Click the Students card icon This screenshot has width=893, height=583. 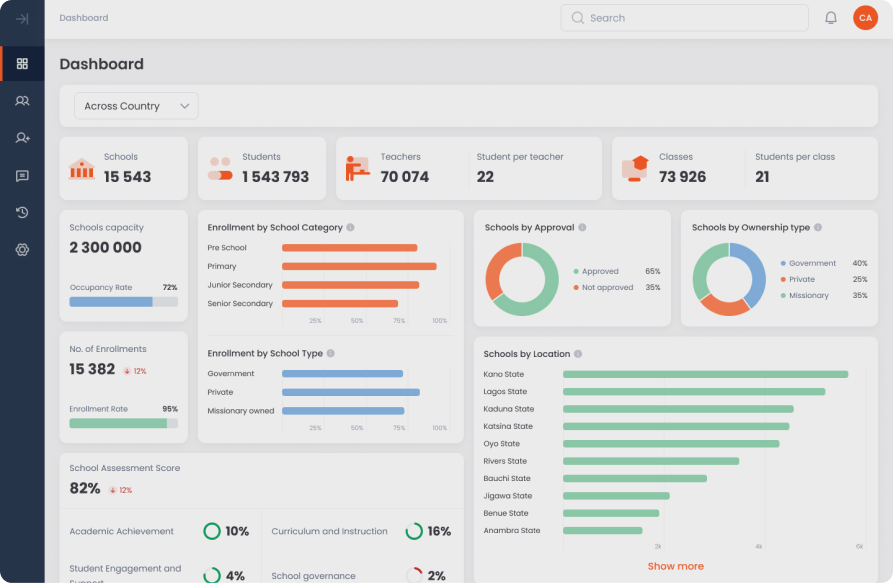[220, 169]
